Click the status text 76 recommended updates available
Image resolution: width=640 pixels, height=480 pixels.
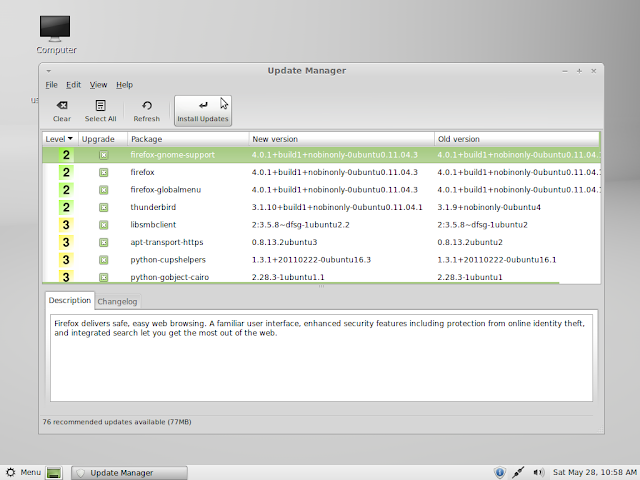pos(117,422)
